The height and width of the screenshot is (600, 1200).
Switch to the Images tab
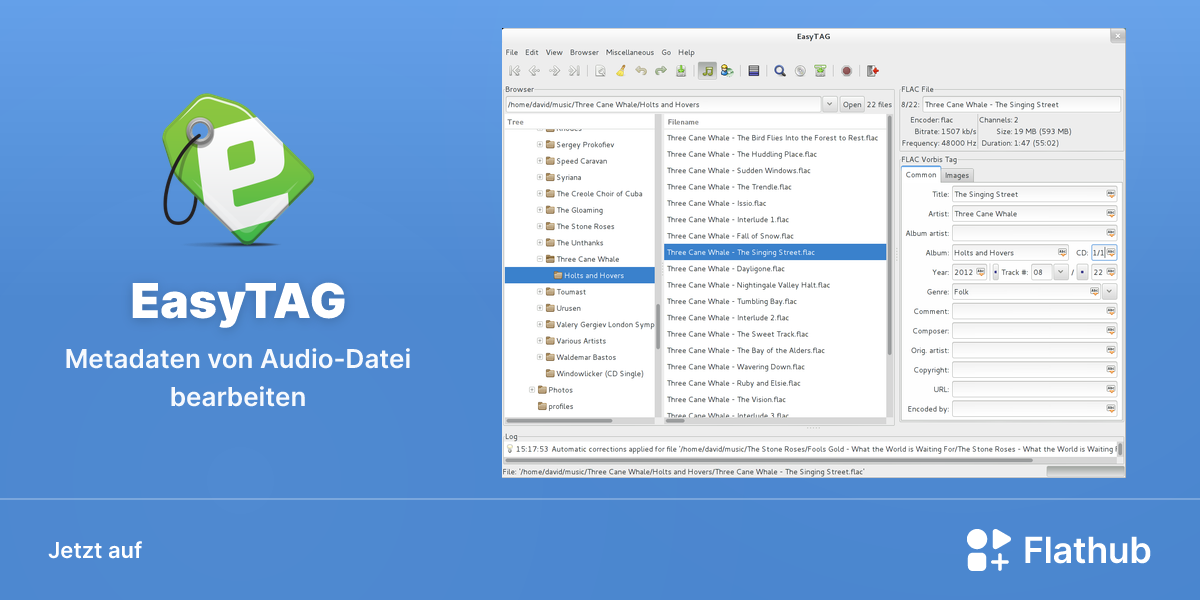coord(957,175)
